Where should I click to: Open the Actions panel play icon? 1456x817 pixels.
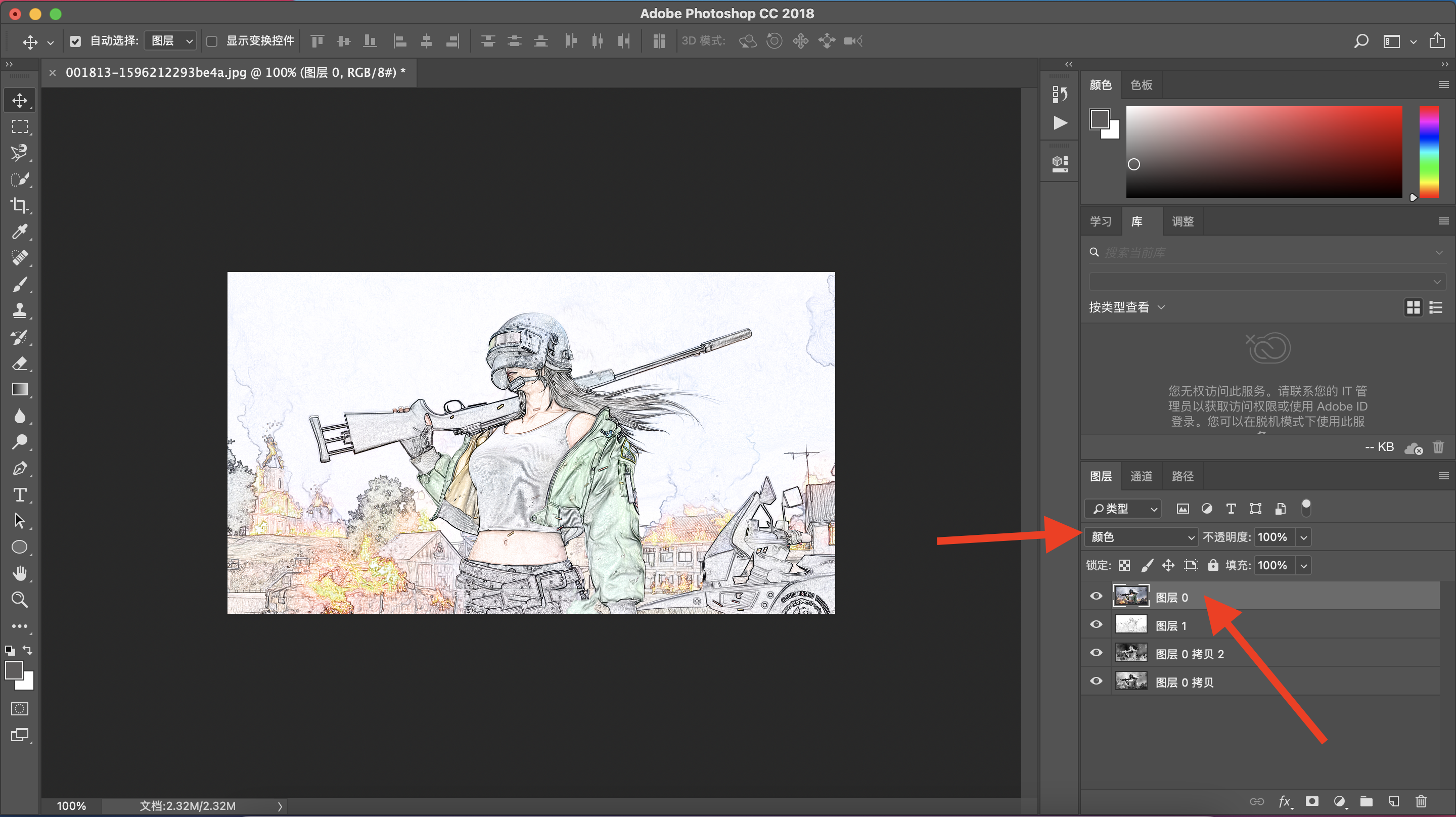tap(1060, 123)
